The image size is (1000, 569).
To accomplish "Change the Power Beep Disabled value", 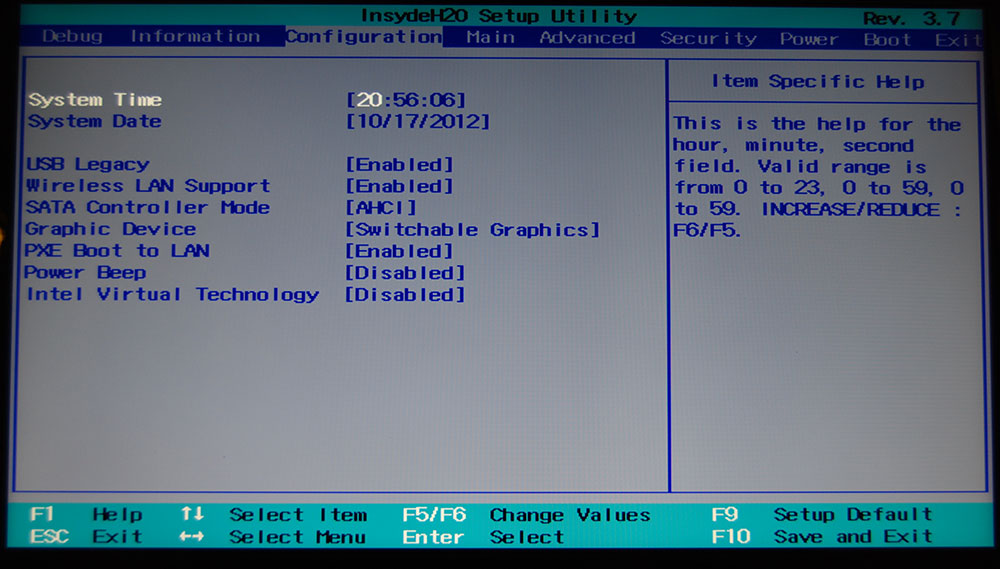I will pyautogui.click(x=405, y=273).
